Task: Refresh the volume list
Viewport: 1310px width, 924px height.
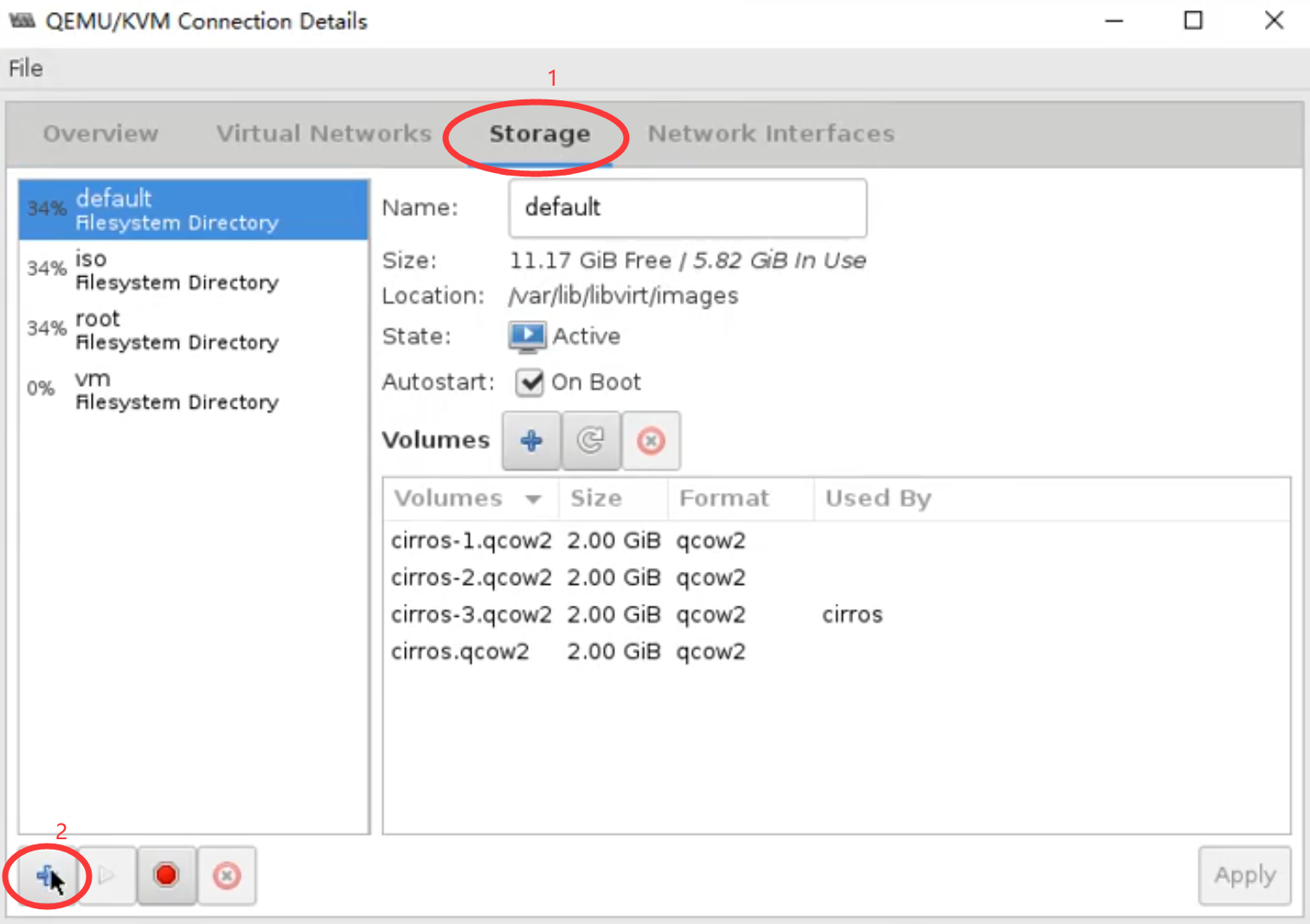Action: (x=591, y=441)
